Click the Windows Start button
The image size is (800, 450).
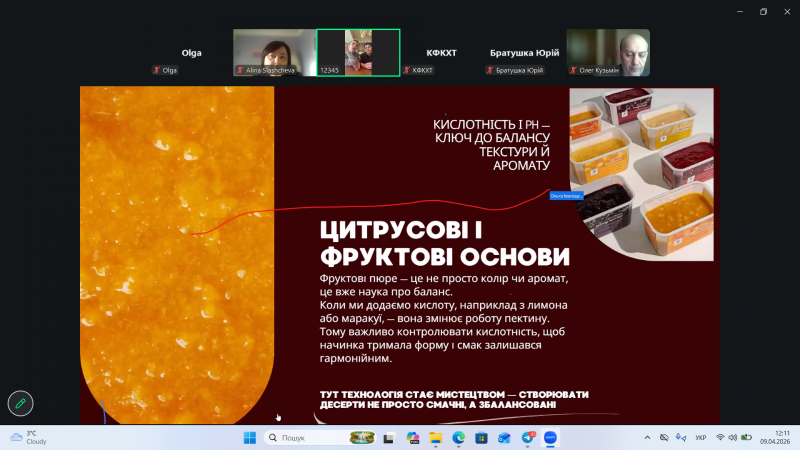[x=249, y=438]
